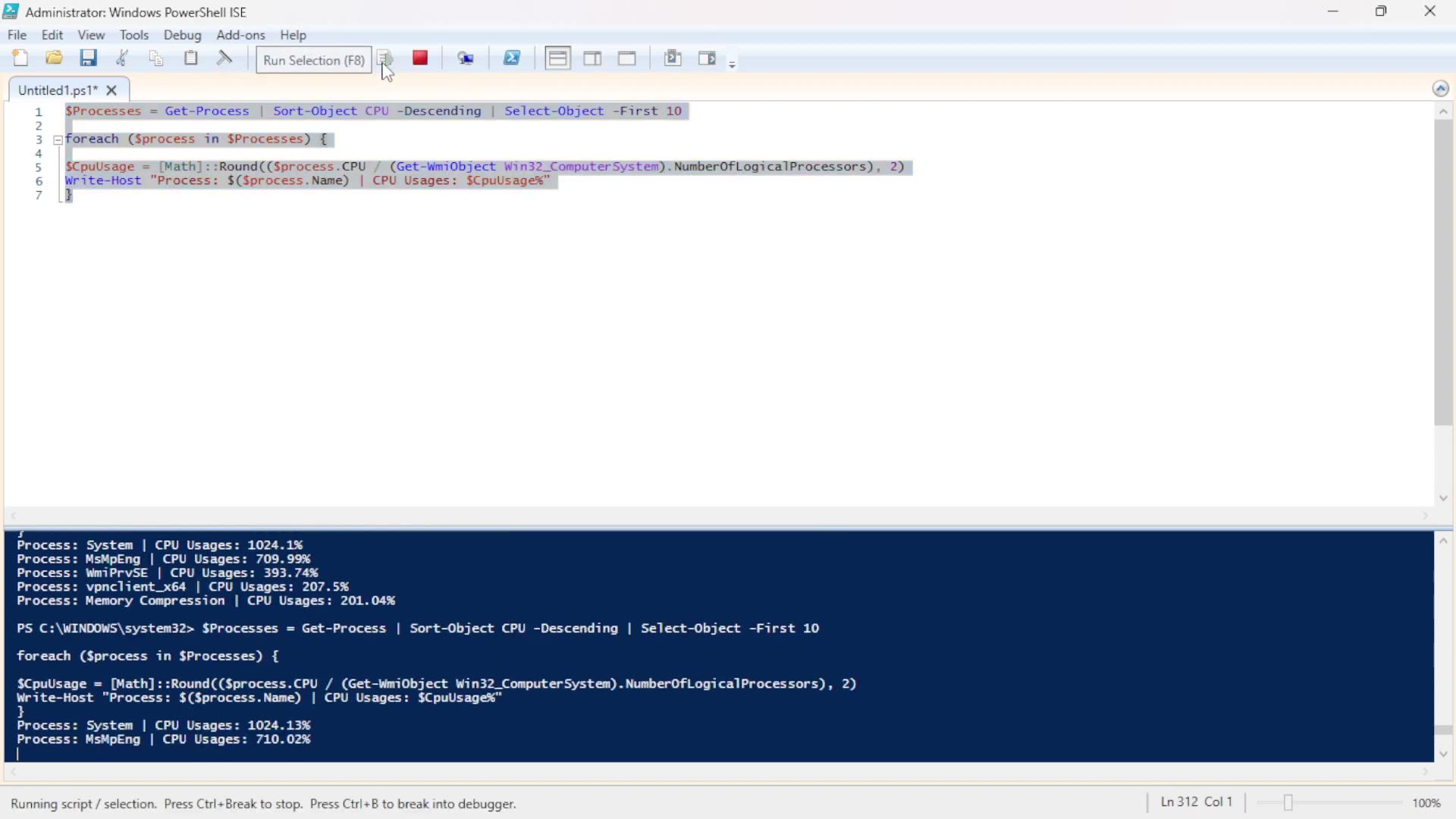
Task: Open a new remote PowerShell tab
Action: pos(466,58)
